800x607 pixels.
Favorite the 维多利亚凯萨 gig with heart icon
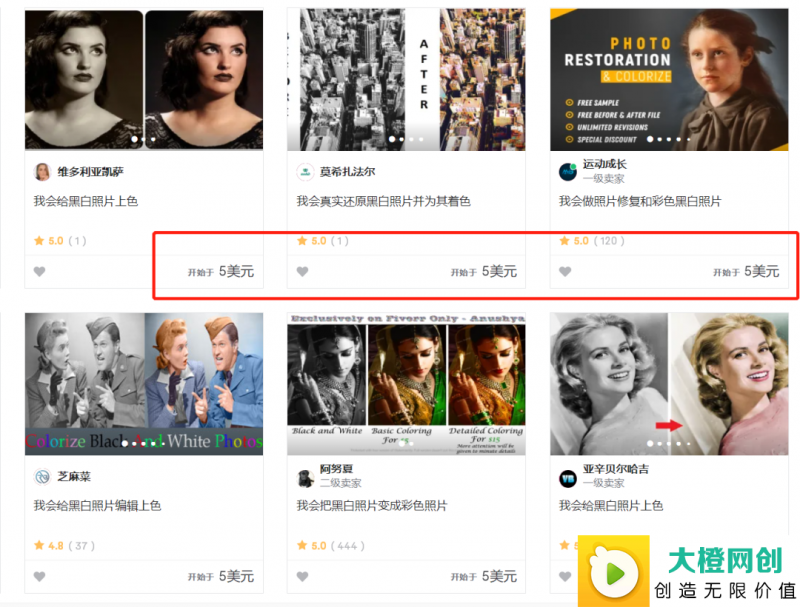39,271
